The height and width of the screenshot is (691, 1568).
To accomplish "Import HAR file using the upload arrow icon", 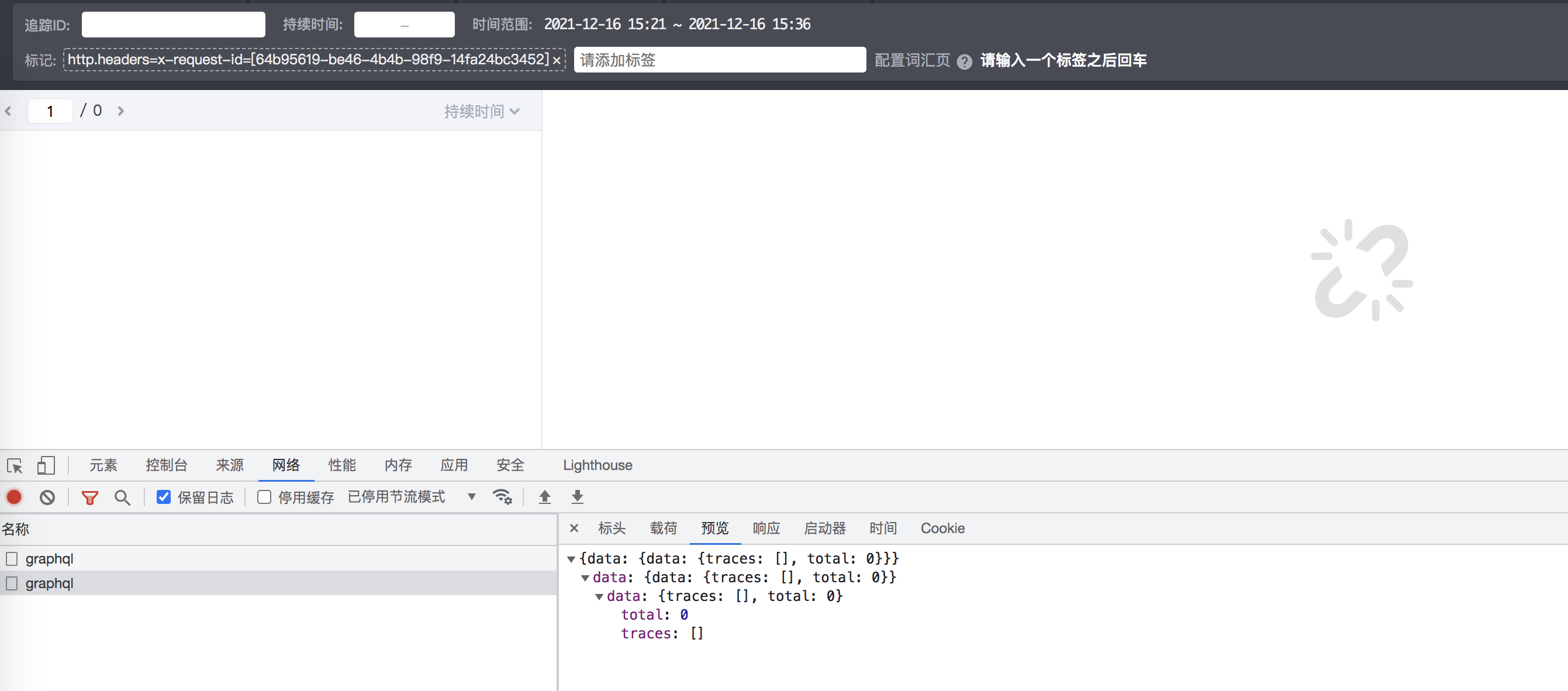I will click(x=545, y=497).
